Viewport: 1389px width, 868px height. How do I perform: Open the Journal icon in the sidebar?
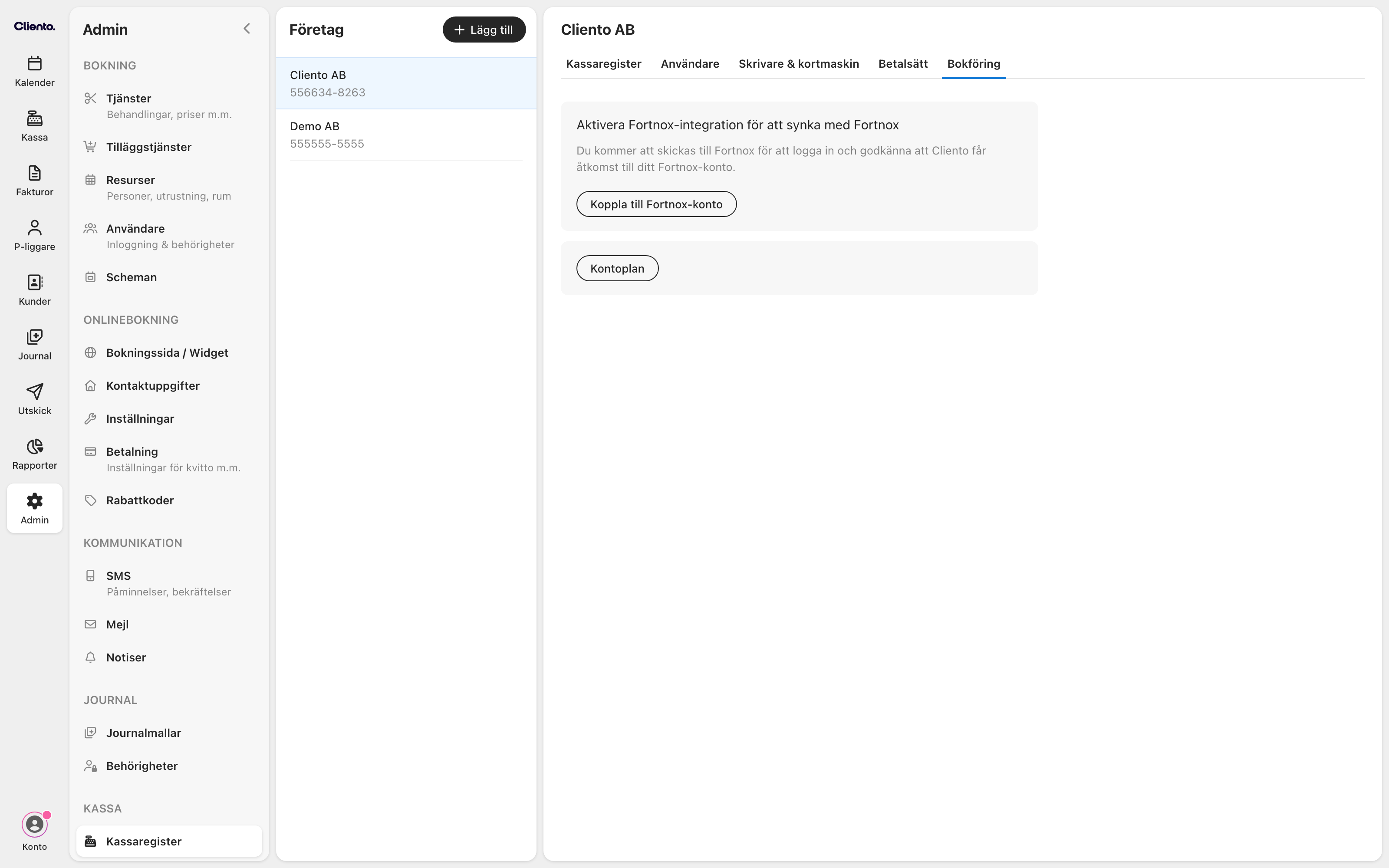click(34, 337)
